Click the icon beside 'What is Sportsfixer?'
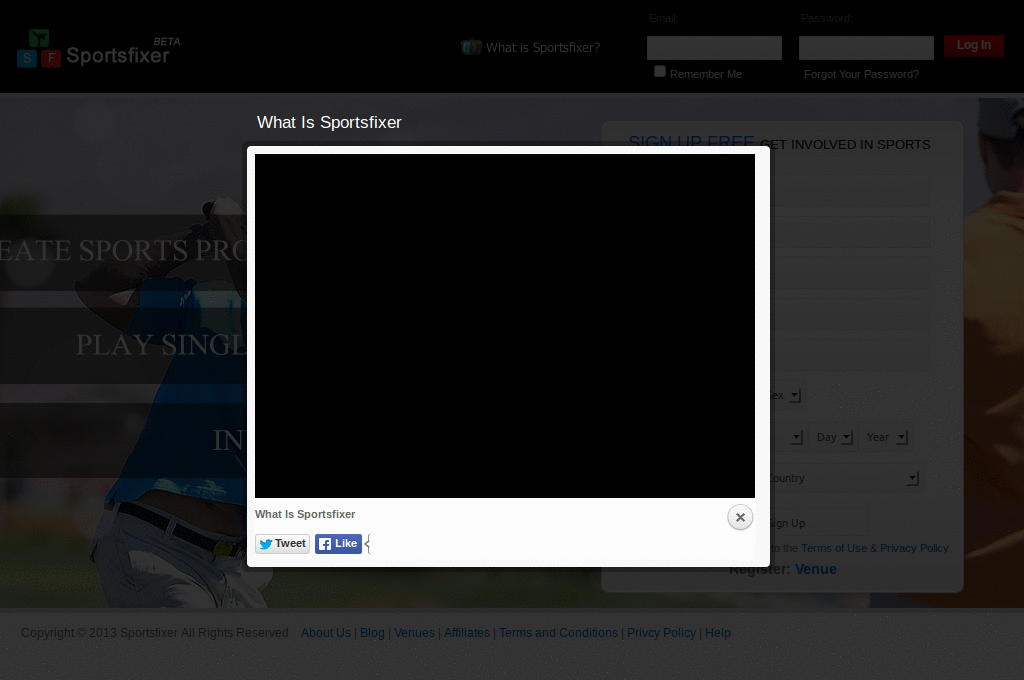Viewport: 1024px width, 680px height. 471,47
